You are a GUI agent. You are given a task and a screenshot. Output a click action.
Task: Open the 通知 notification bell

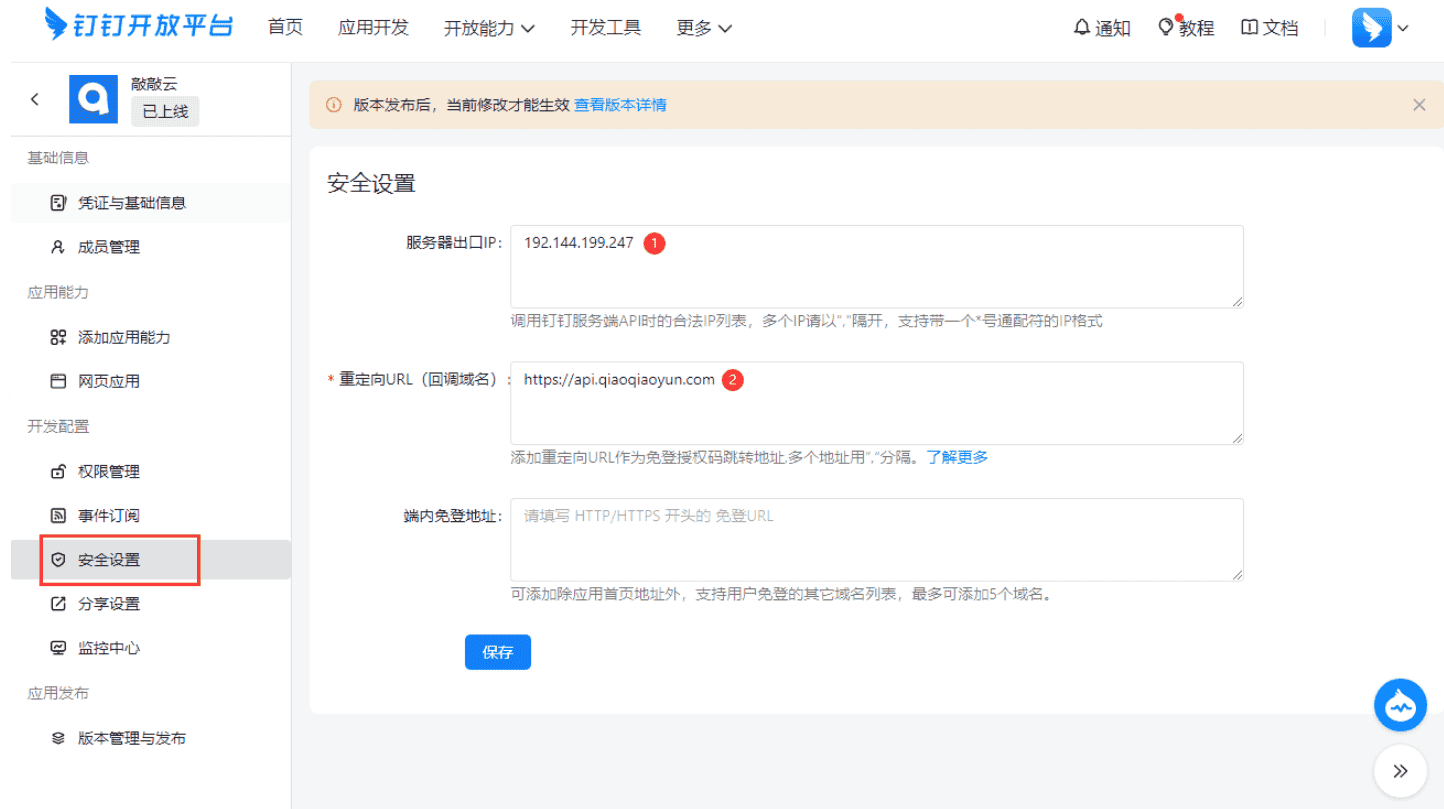[x=1101, y=28]
